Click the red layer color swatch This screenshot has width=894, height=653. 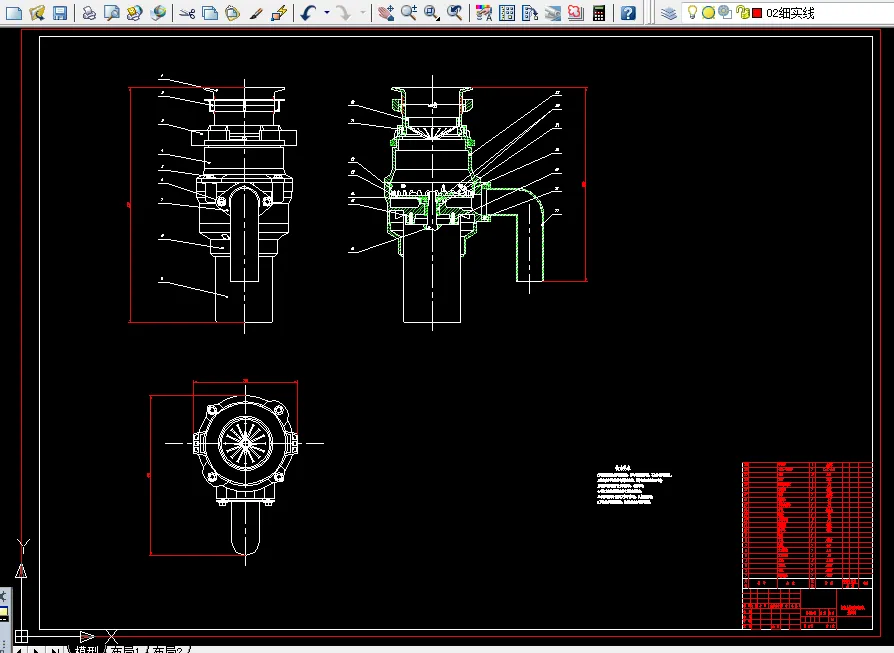click(x=757, y=13)
